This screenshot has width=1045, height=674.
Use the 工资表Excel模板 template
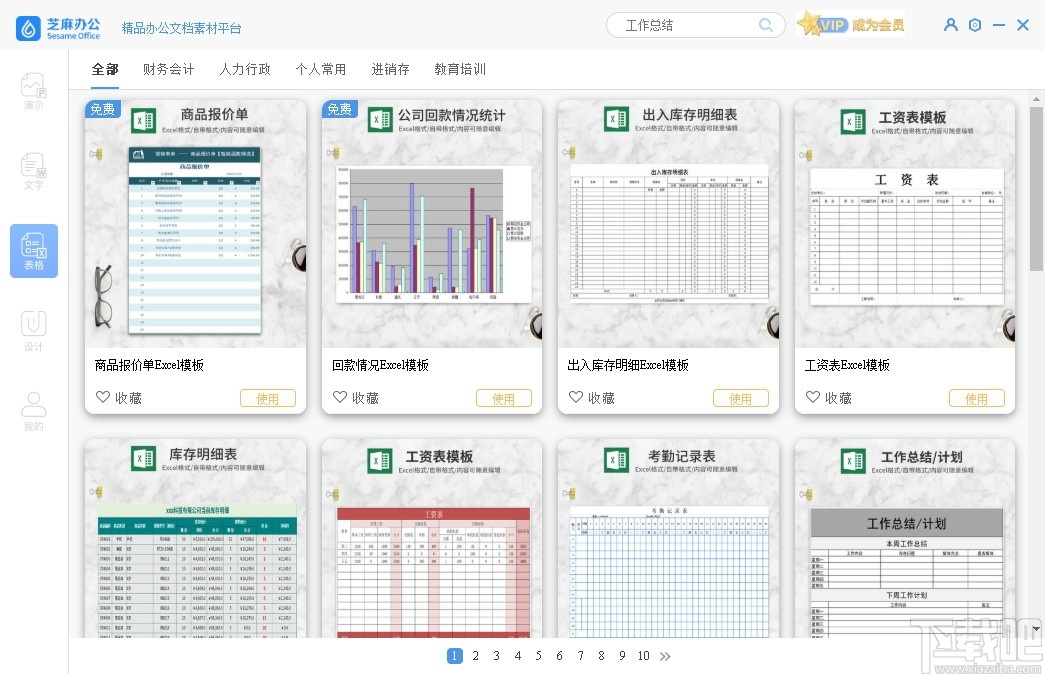pyautogui.click(x=976, y=398)
